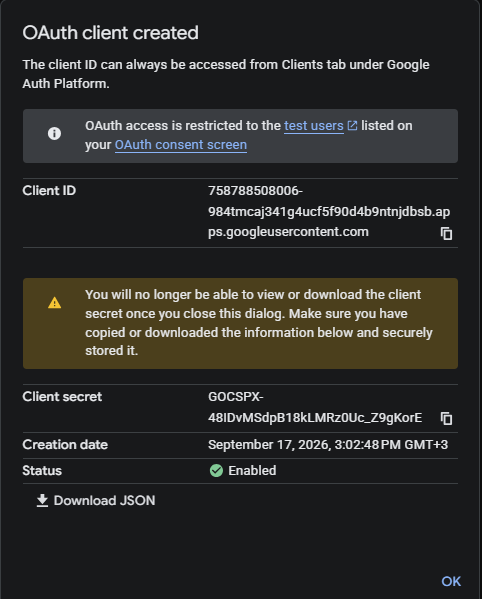Click the Client ID value text
Image resolution: width=482 pixels, height=599 pixels.
pos(329,211)
